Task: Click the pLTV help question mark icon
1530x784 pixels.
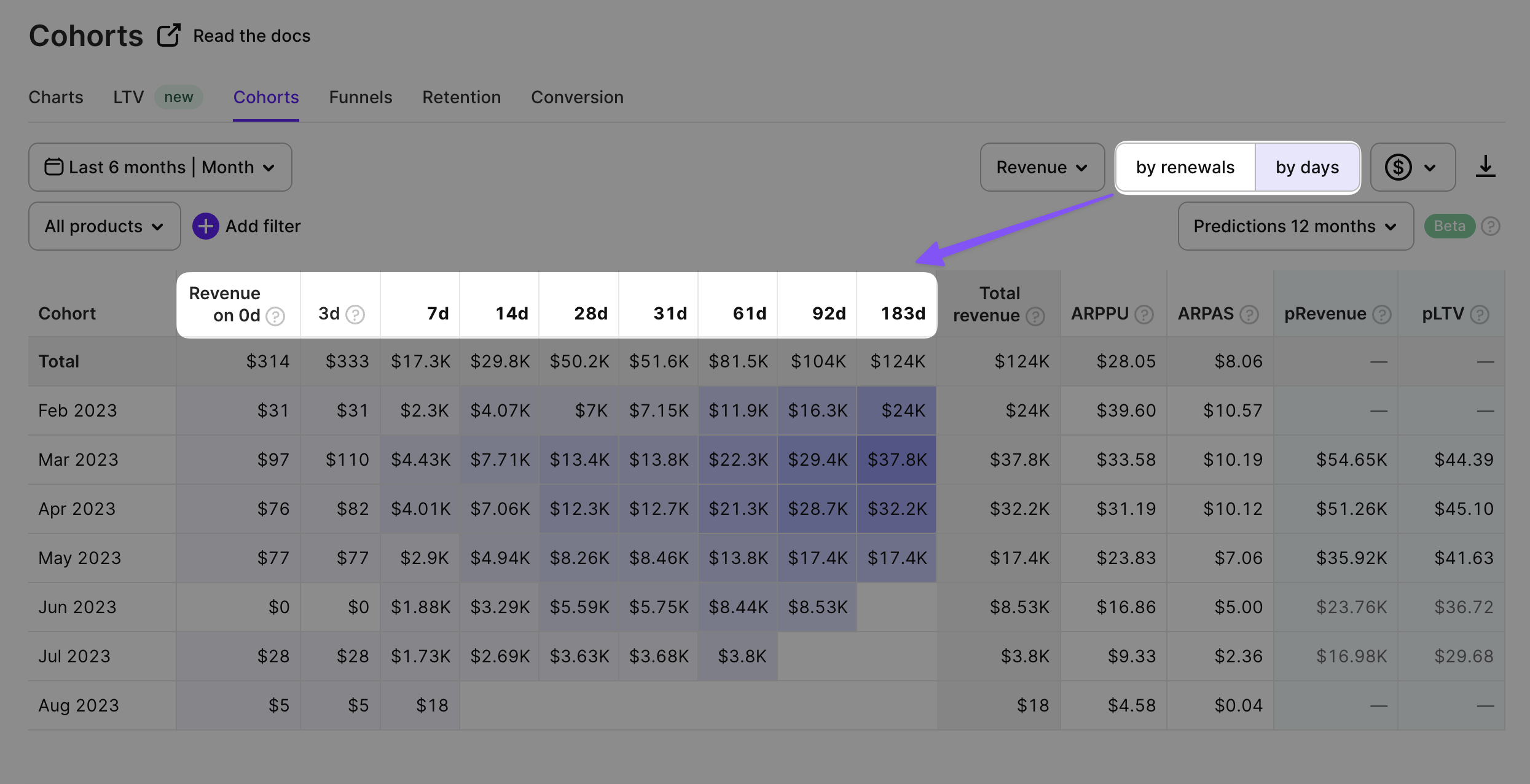Action: click(1480, 315)
